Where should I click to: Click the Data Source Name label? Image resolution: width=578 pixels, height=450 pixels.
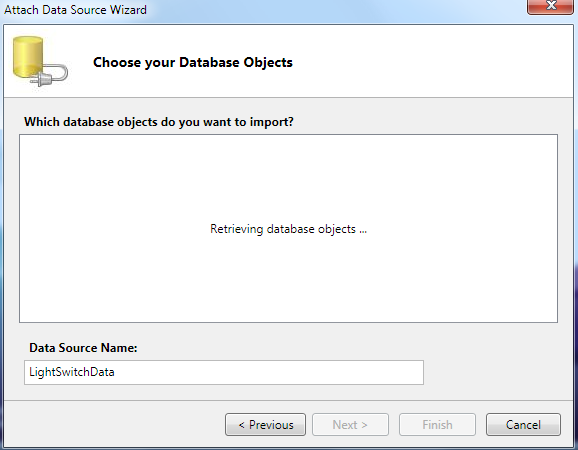[x=83, y=348]
